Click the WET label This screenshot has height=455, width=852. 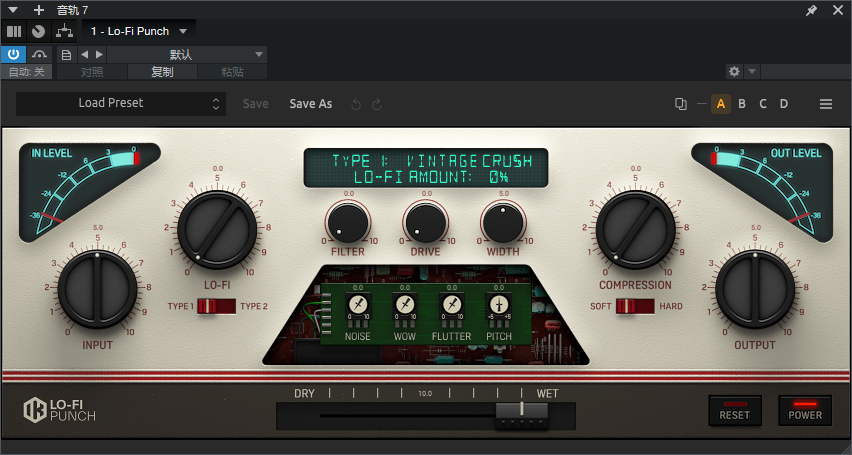[x=548, y=394]
